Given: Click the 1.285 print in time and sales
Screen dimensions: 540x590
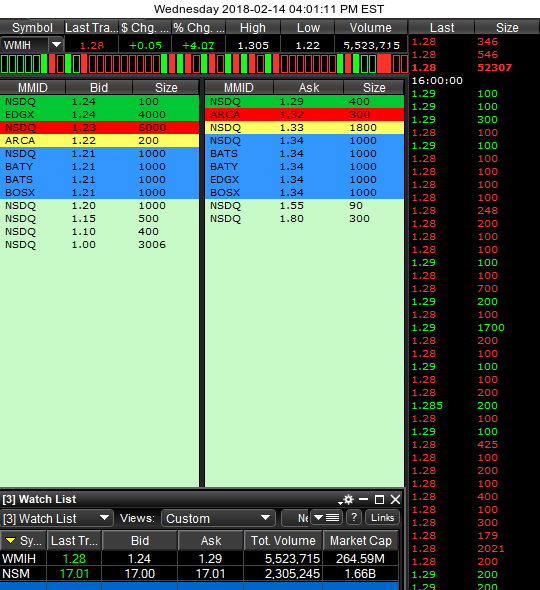Looking at the screenshot, I should 427,406.
